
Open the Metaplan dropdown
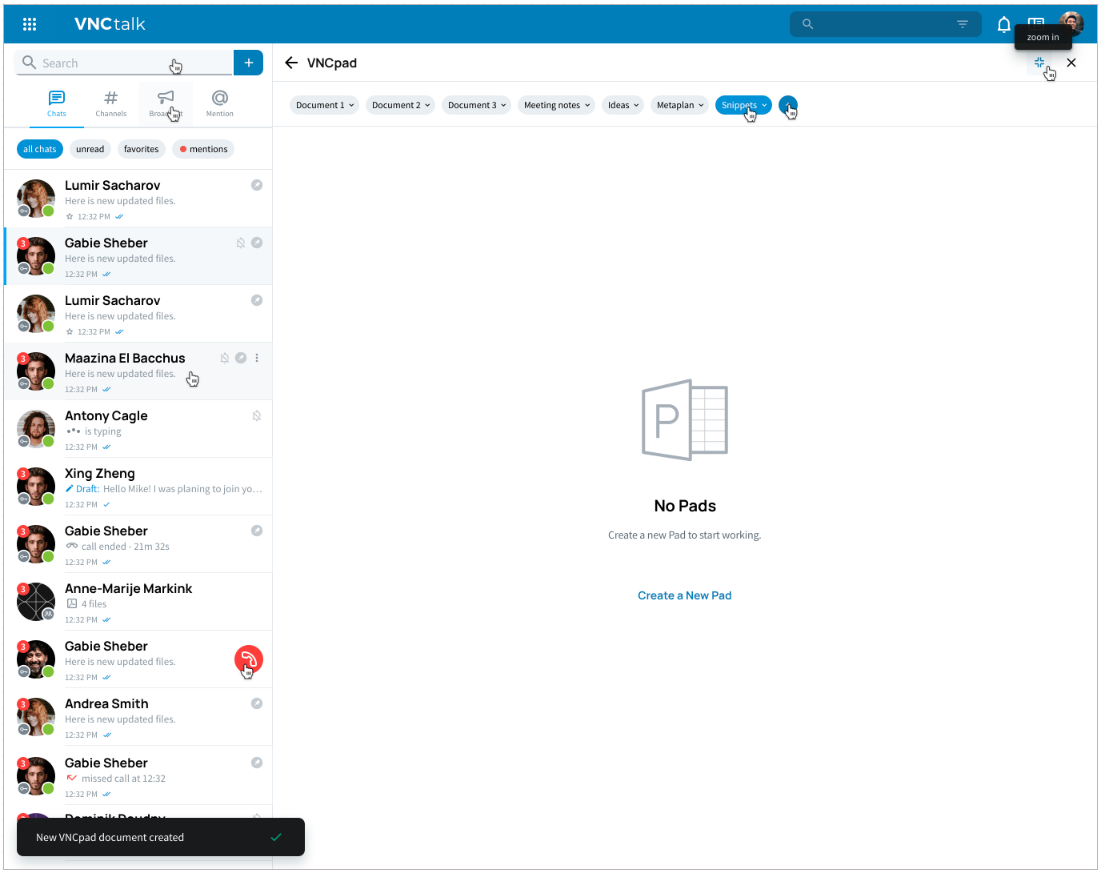pyautogui.click(x=680, y=105)
